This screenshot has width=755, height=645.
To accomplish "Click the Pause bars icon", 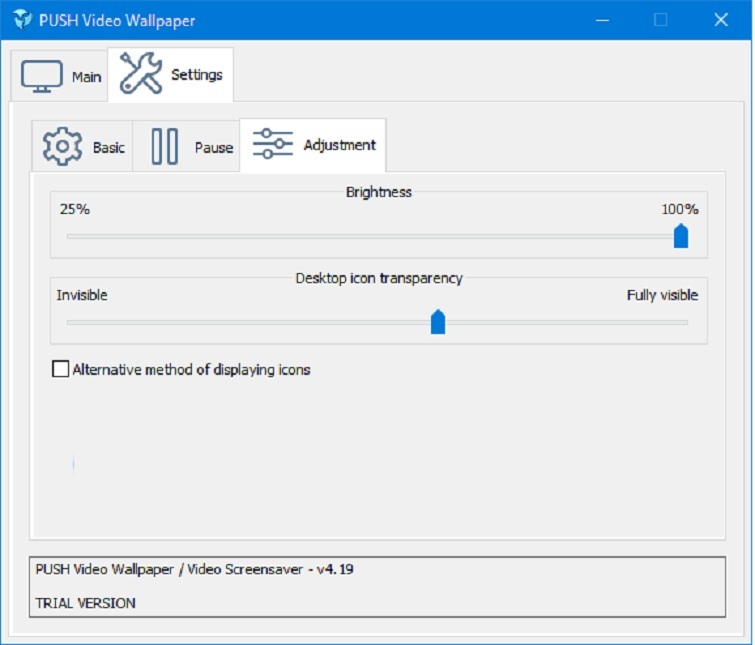I will (x=164, y=146).
